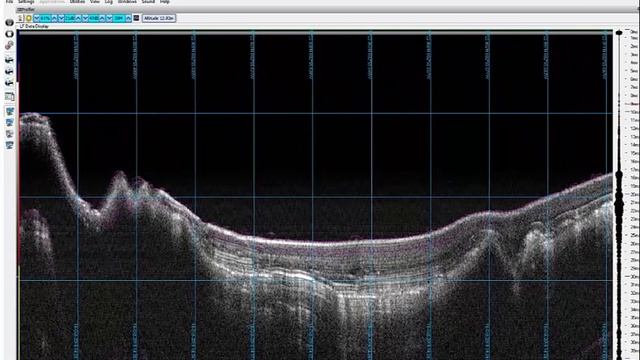The width and height of the screenshot is (640, 360).
Task: Decrease the third cyan toolbar value
Action: tap(84, 18)
